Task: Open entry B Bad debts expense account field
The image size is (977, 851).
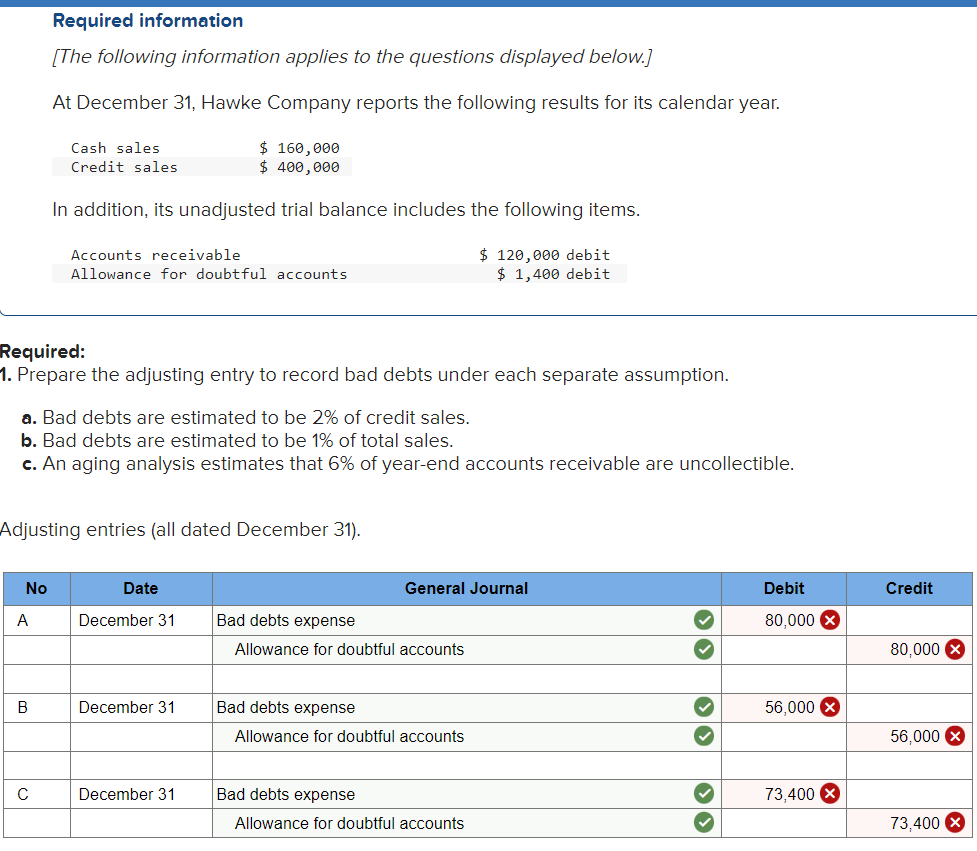Action: coord(467,707)
